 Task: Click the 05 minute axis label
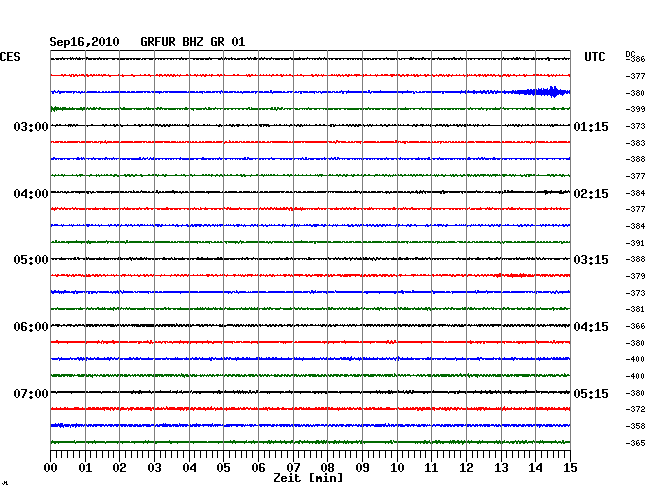click(x=223, y=468)
